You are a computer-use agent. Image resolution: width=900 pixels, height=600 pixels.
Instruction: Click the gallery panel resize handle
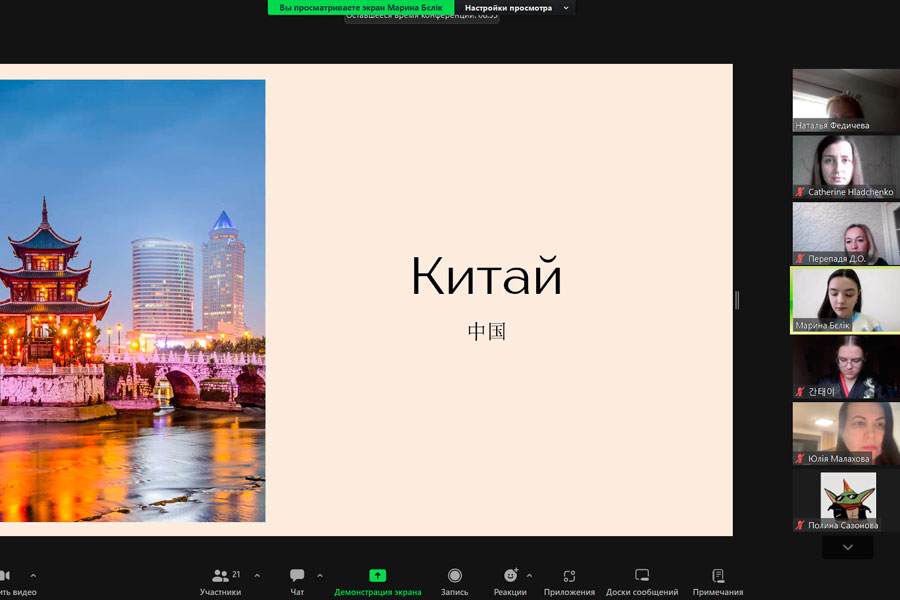[737, 300]
